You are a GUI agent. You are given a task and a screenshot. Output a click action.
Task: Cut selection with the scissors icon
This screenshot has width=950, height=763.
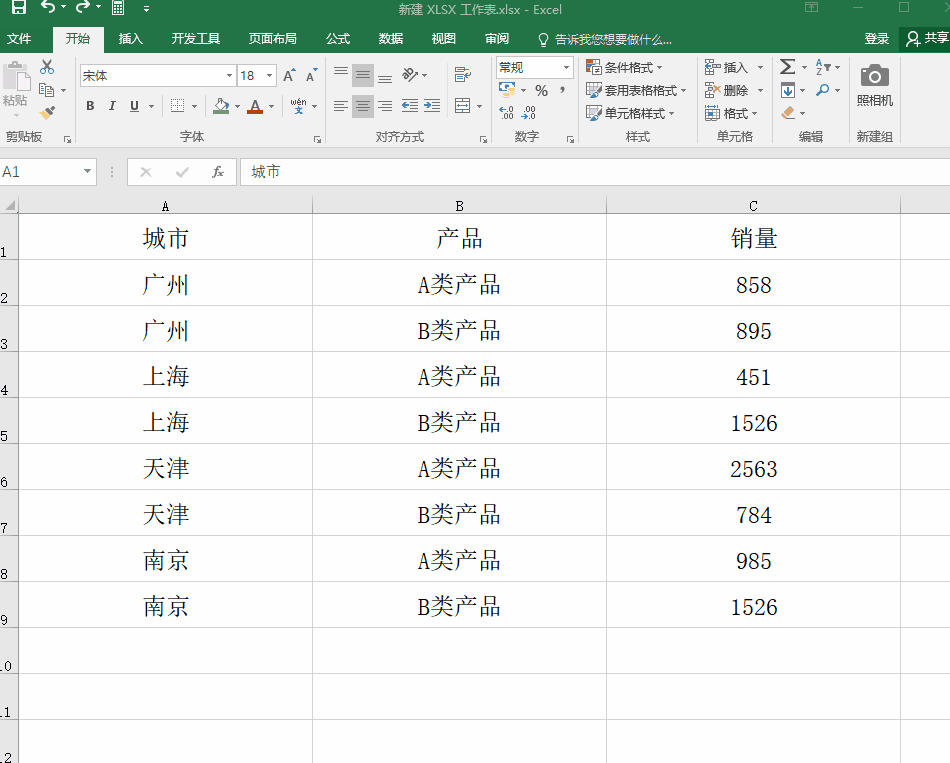click(x=47, y=67)
